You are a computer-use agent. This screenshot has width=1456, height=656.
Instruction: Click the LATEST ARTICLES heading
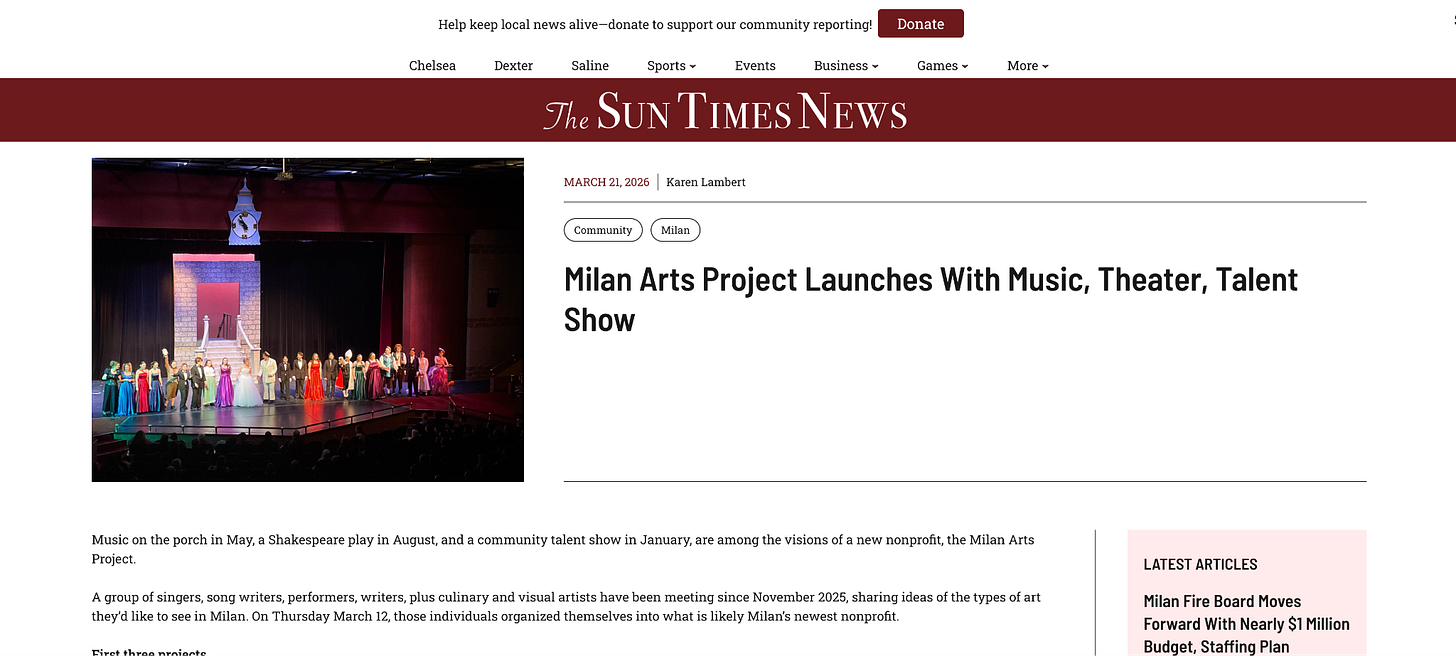click(x=1200, y=564)
